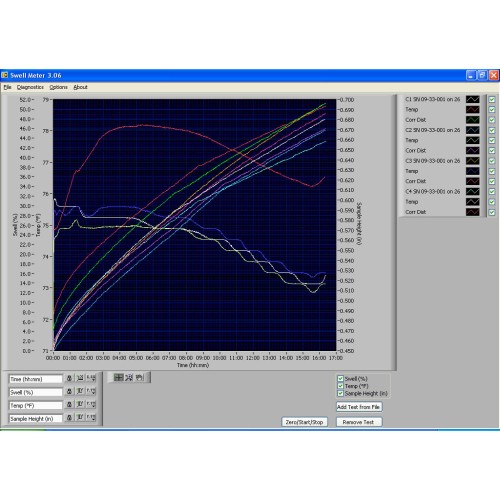The height and width of the screenshot is (500, 500).
Task: Click the Zero/Start/Stop button
Action: click(x=304, y=422)
